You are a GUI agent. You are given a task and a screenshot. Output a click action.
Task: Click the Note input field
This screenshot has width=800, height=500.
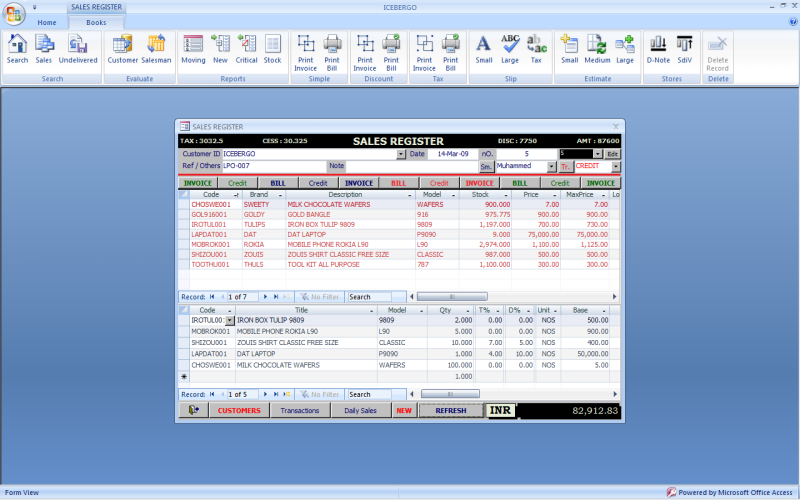point(411,166)
